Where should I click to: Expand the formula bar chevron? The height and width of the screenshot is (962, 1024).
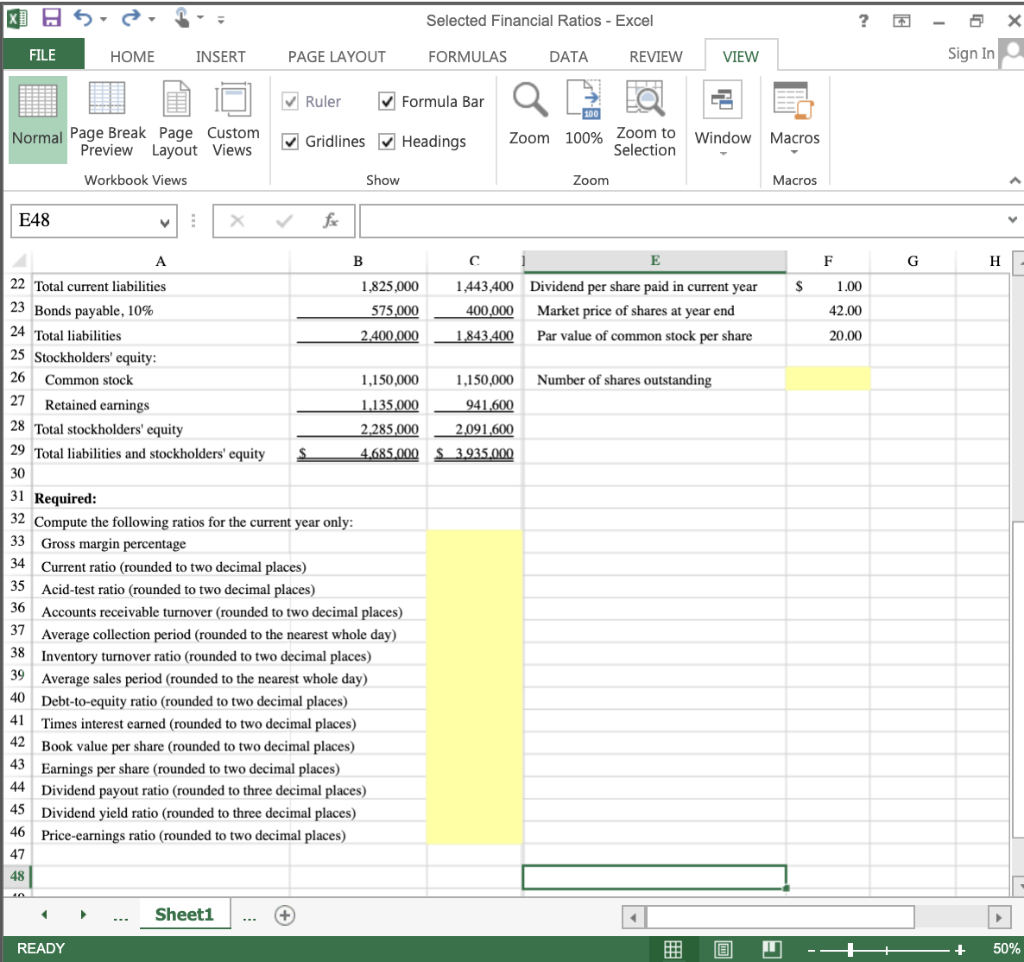(1012, 220)
